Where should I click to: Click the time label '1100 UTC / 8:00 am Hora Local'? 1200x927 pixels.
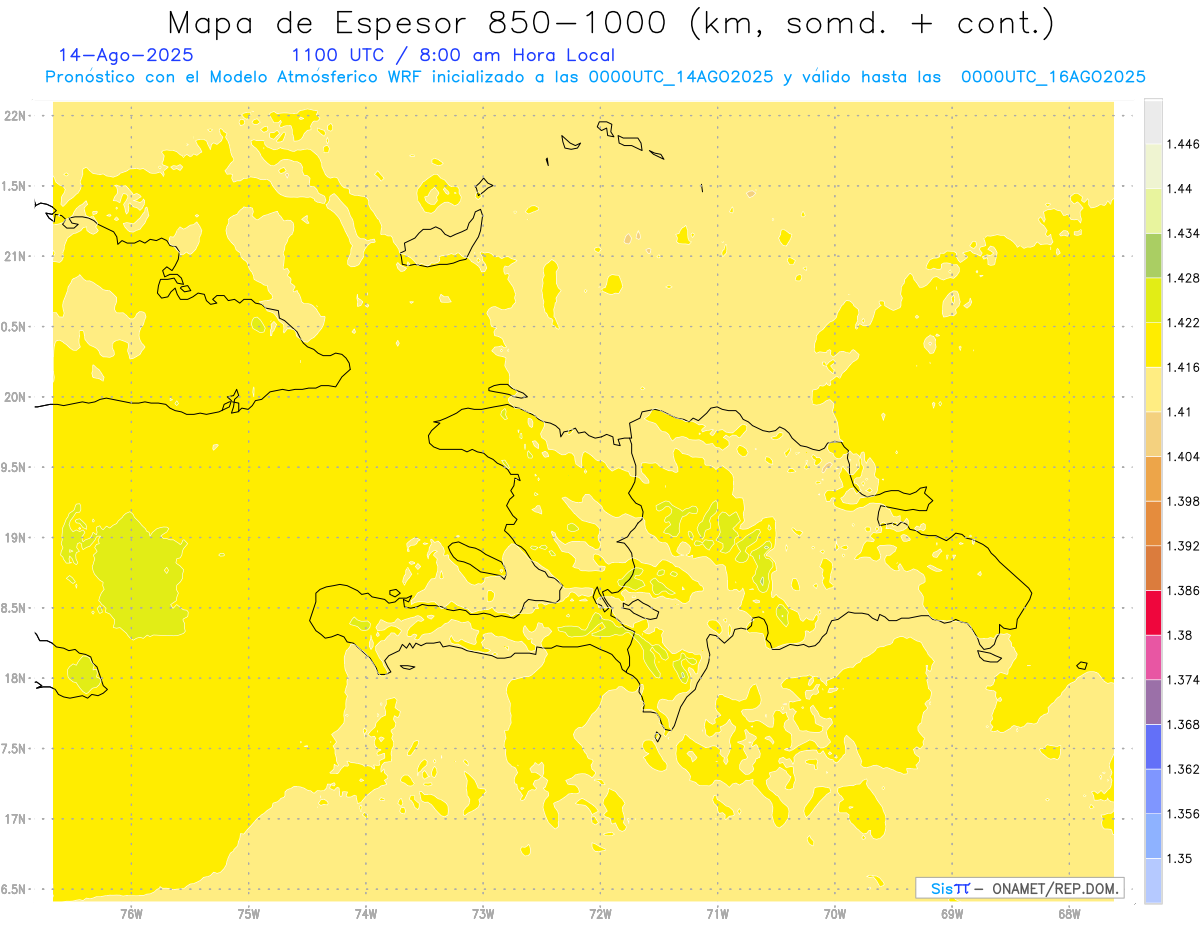coord(453,55)
